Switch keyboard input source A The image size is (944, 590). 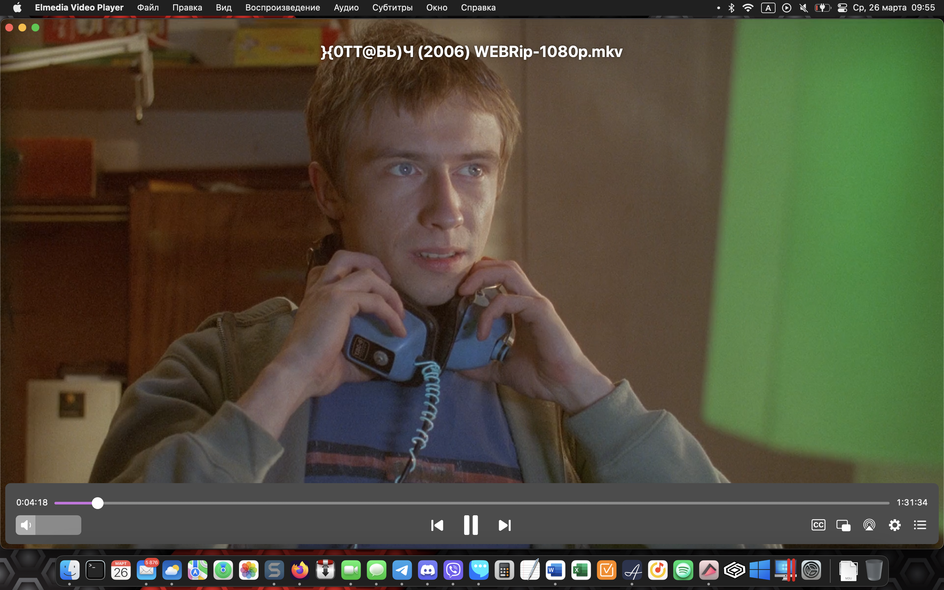click(x=768, y=8)
